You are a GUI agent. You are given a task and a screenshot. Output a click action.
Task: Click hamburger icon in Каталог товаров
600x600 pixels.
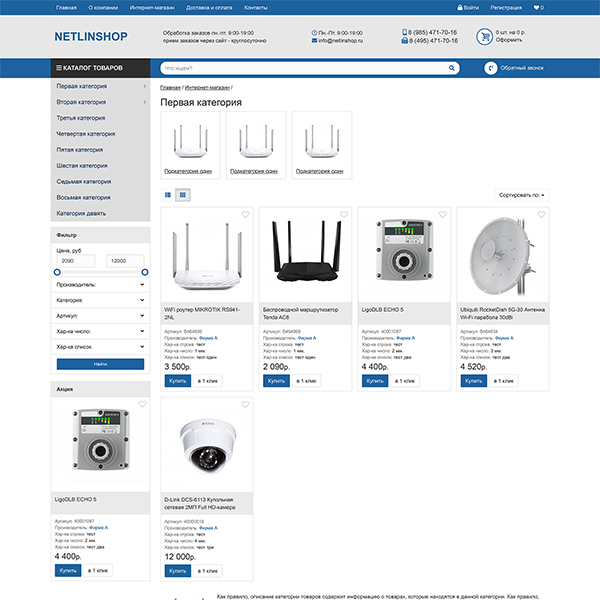[x=59, y=68]
